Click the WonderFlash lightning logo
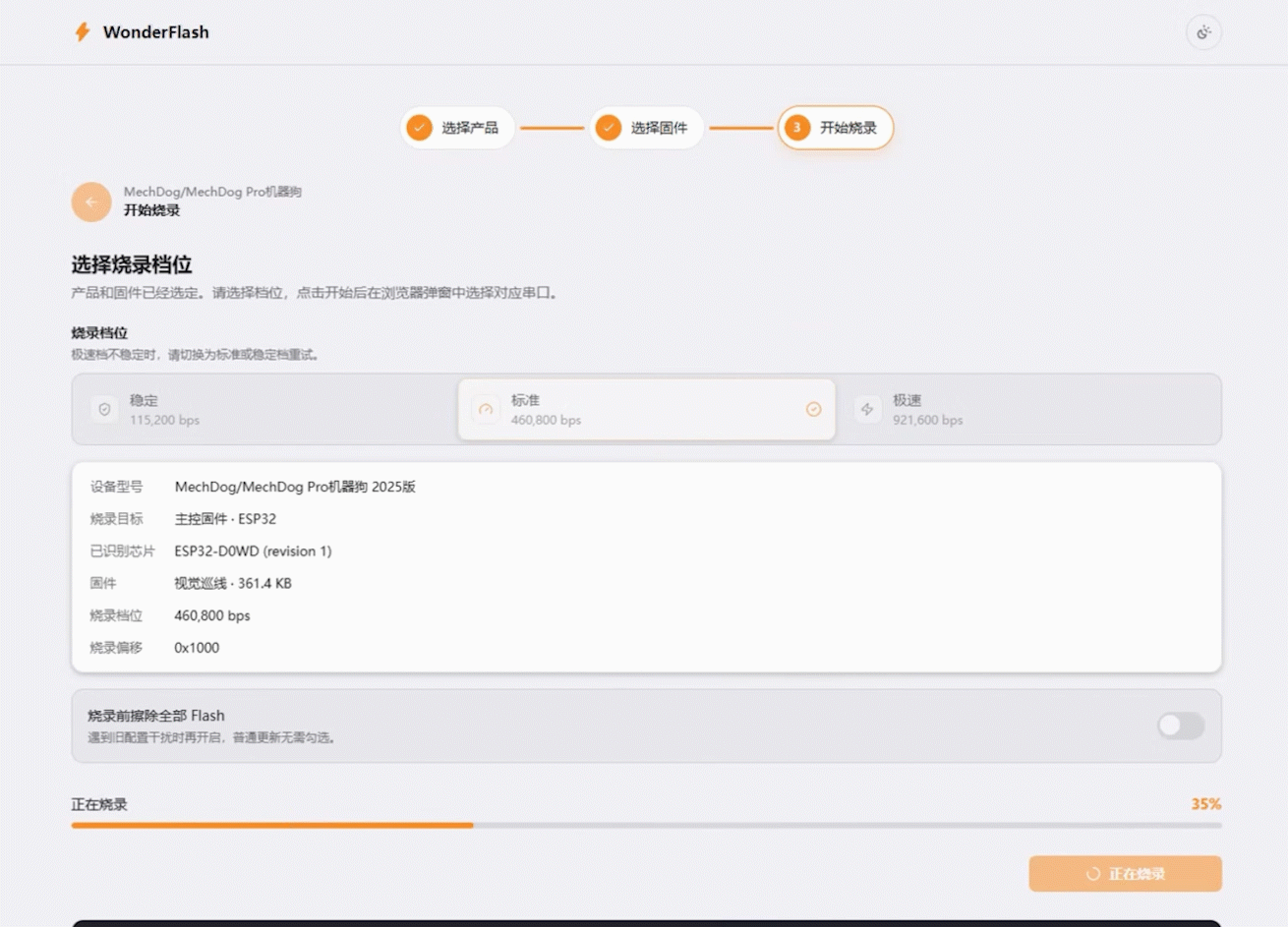This screenshot has width=1288, height=927. click(83, 32)
